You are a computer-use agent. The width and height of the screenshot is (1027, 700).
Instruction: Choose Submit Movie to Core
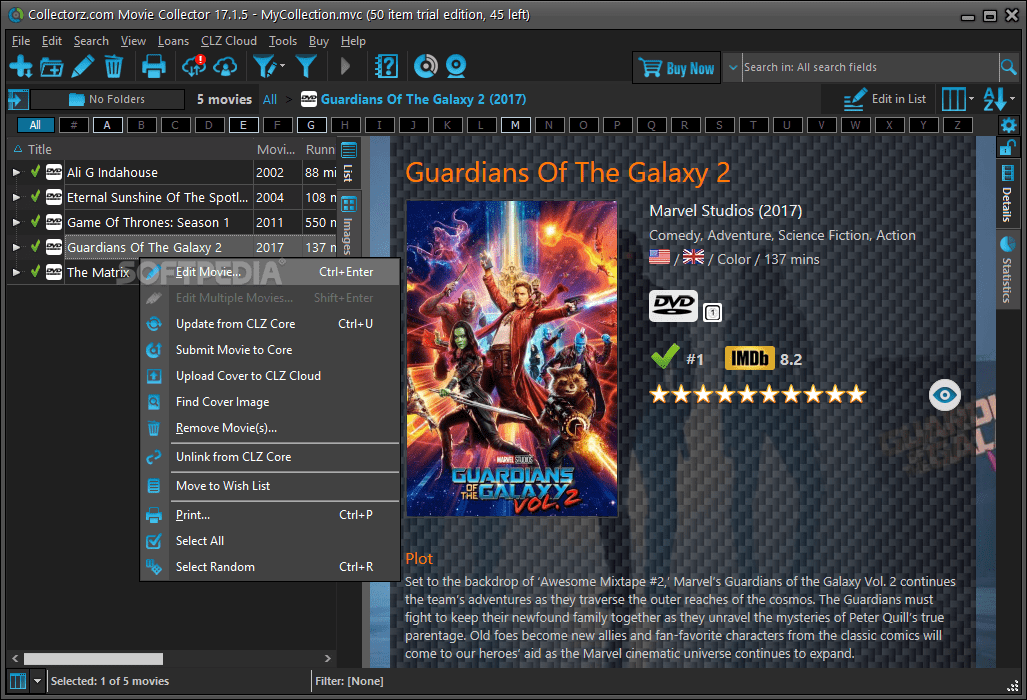point(270,350)
